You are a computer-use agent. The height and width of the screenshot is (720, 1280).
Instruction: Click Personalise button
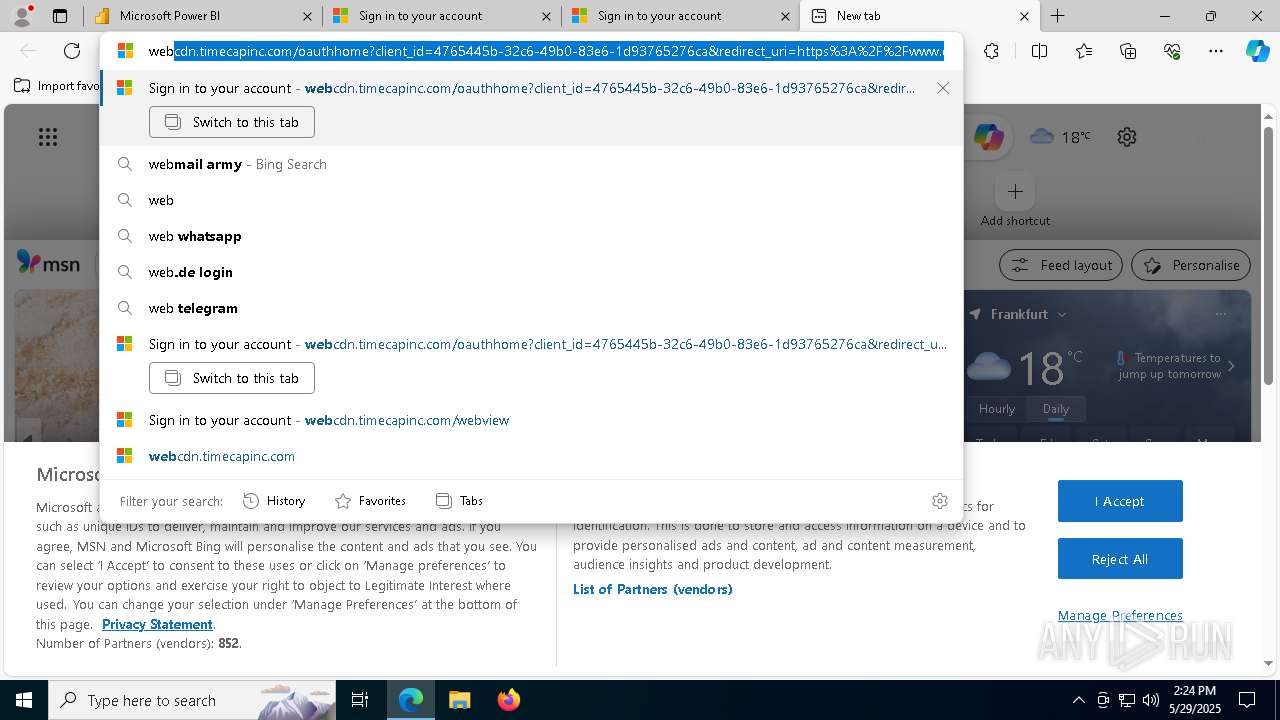[x=1191, y=265]
